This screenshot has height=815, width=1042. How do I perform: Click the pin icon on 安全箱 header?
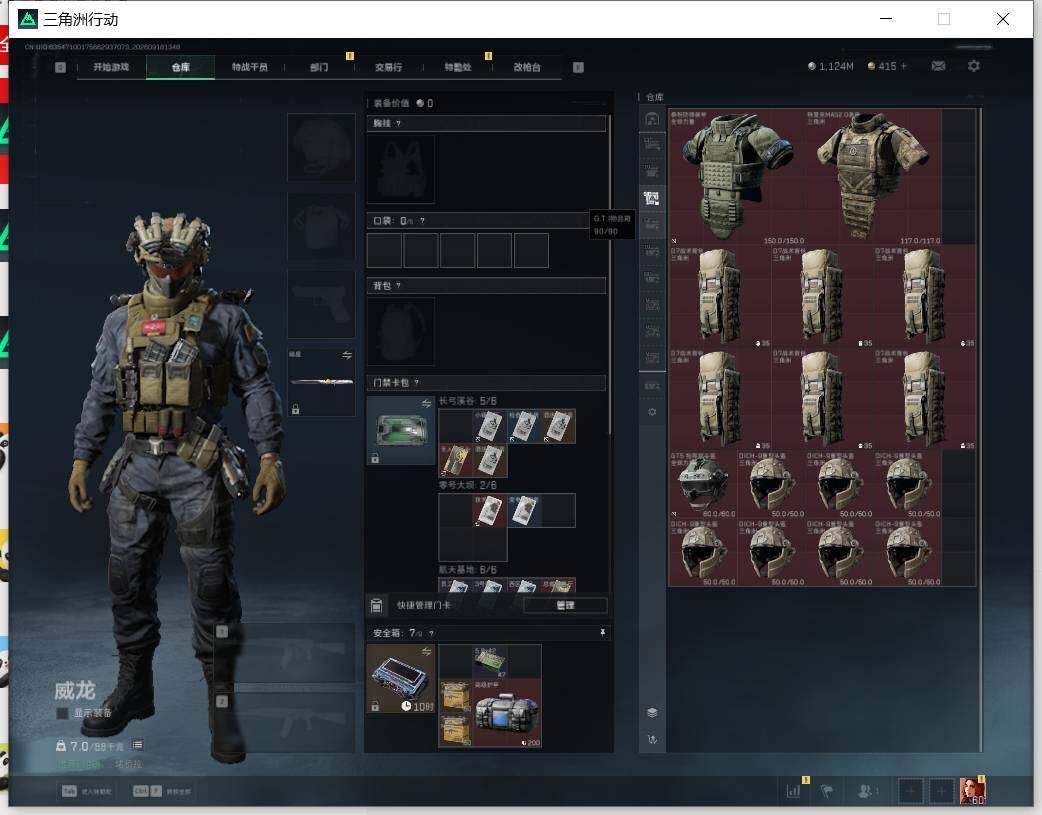(x=603, y=633)
